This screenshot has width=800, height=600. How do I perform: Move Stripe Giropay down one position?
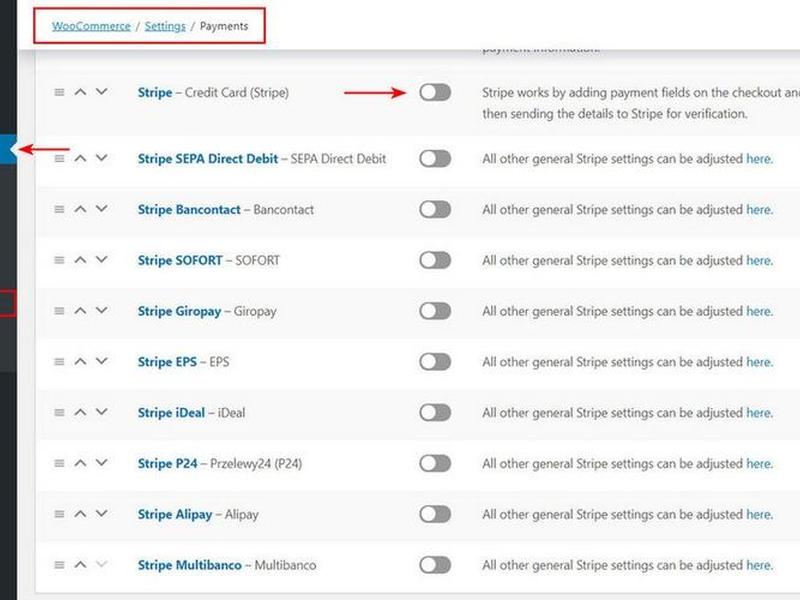point(102,310)
